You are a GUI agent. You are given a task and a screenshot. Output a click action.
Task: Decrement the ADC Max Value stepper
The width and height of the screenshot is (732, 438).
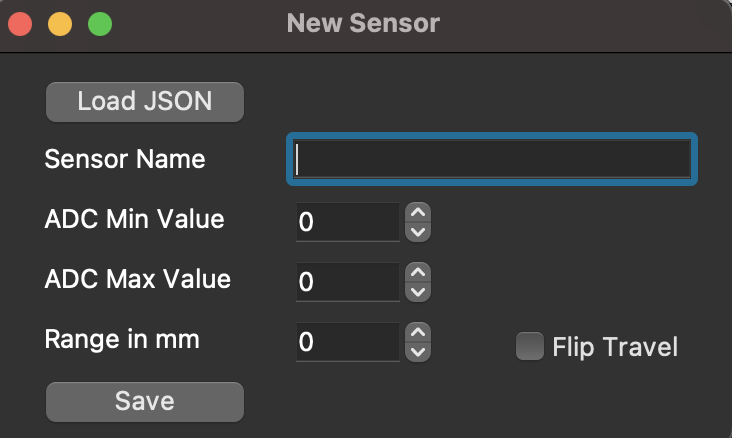click(419, 292)
